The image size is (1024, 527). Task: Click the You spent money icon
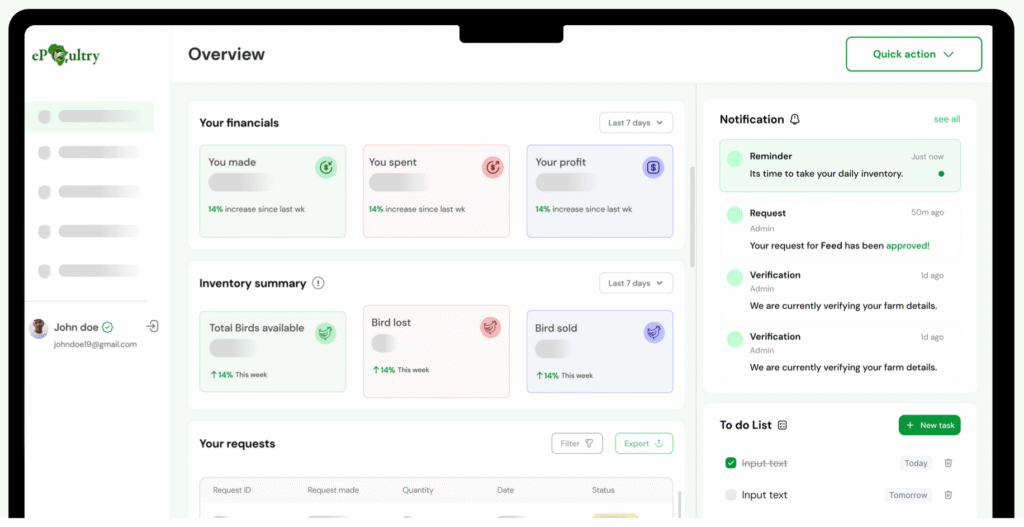click(492, 167)
